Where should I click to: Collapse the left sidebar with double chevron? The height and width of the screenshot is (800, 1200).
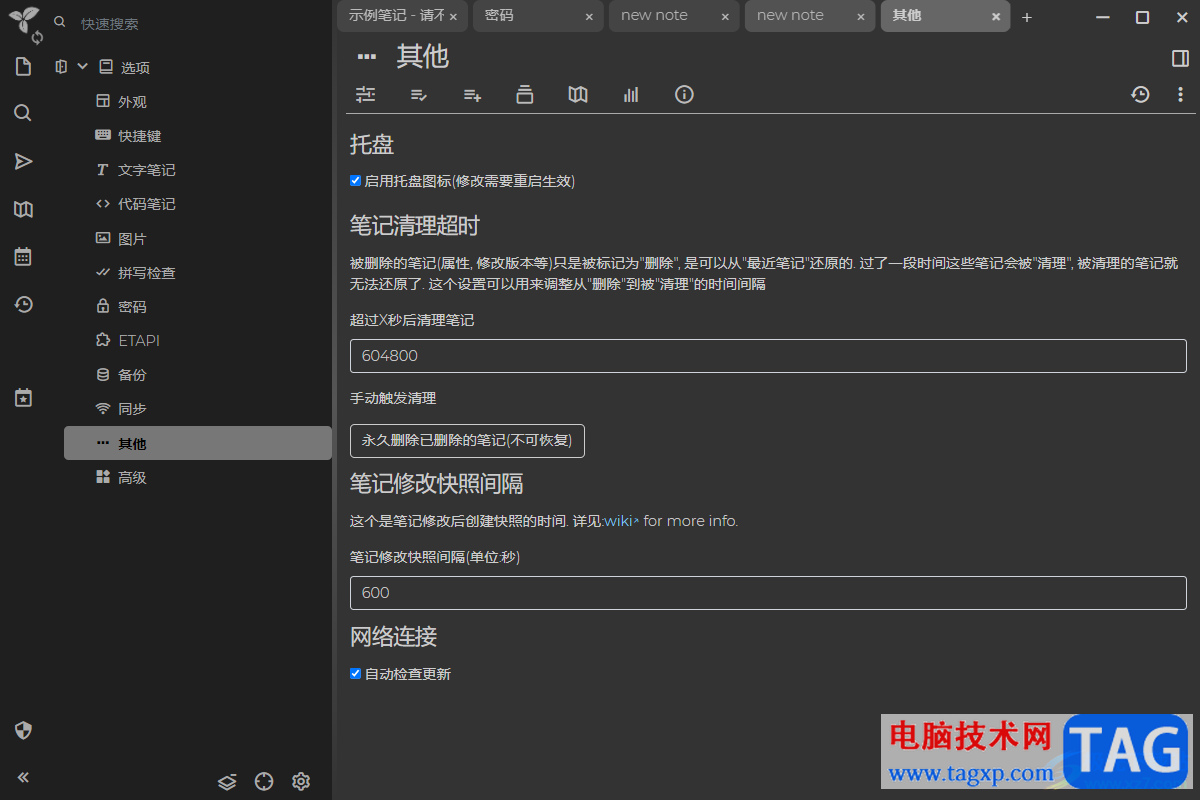23,777
